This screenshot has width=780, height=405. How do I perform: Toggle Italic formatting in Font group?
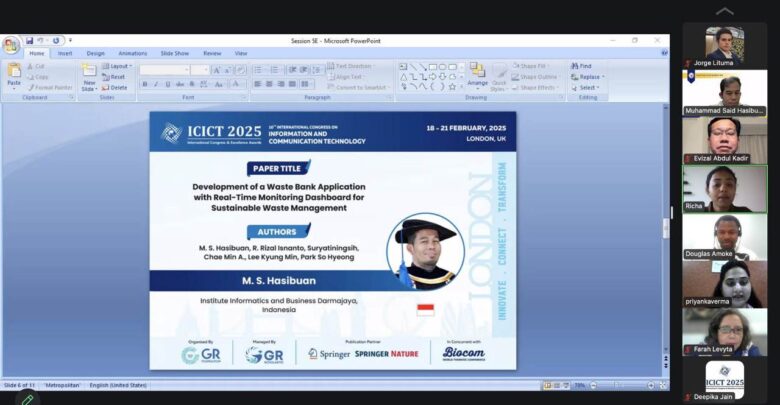(x=156, y=85)
